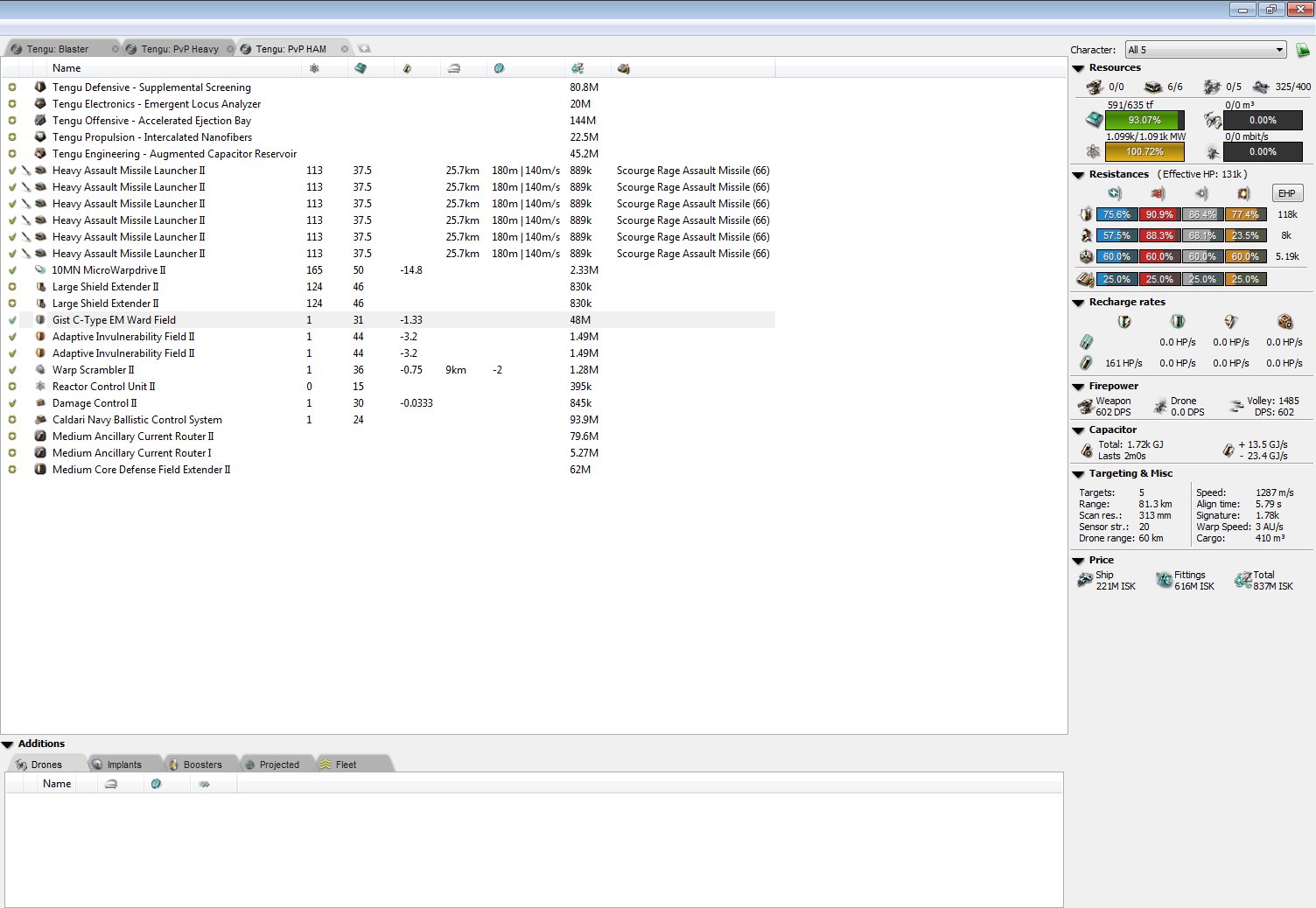Toggle the Medium Core Defense Field Extender II state indicator

[x=12, y=470]
